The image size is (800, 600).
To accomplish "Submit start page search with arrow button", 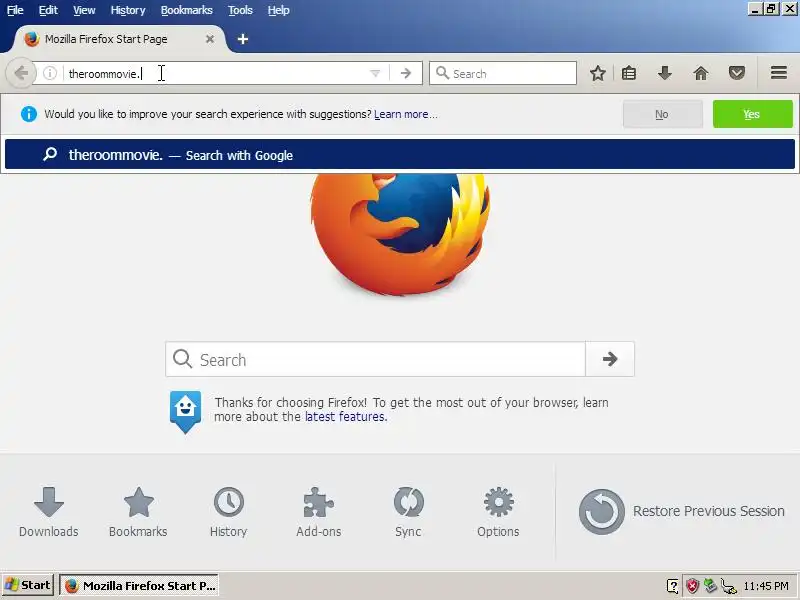I will (610, 360).
